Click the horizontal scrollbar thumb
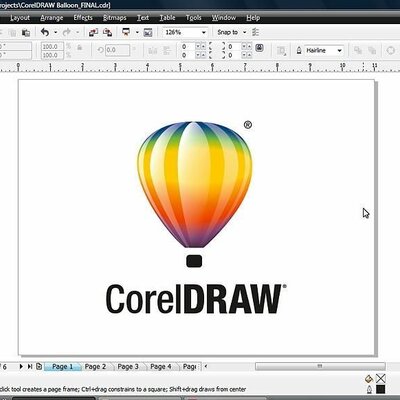The width and height of the screenshot is (400, 400). (320, 366)
